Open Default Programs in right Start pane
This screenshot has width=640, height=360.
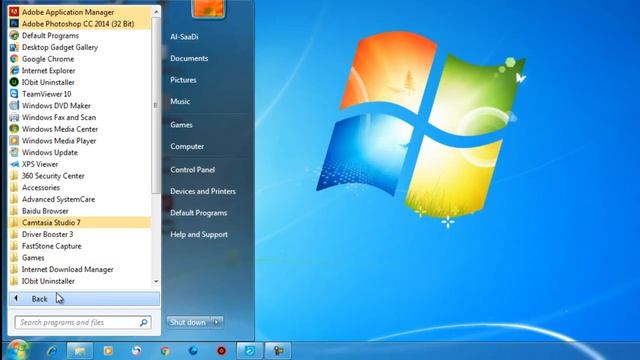198,213
